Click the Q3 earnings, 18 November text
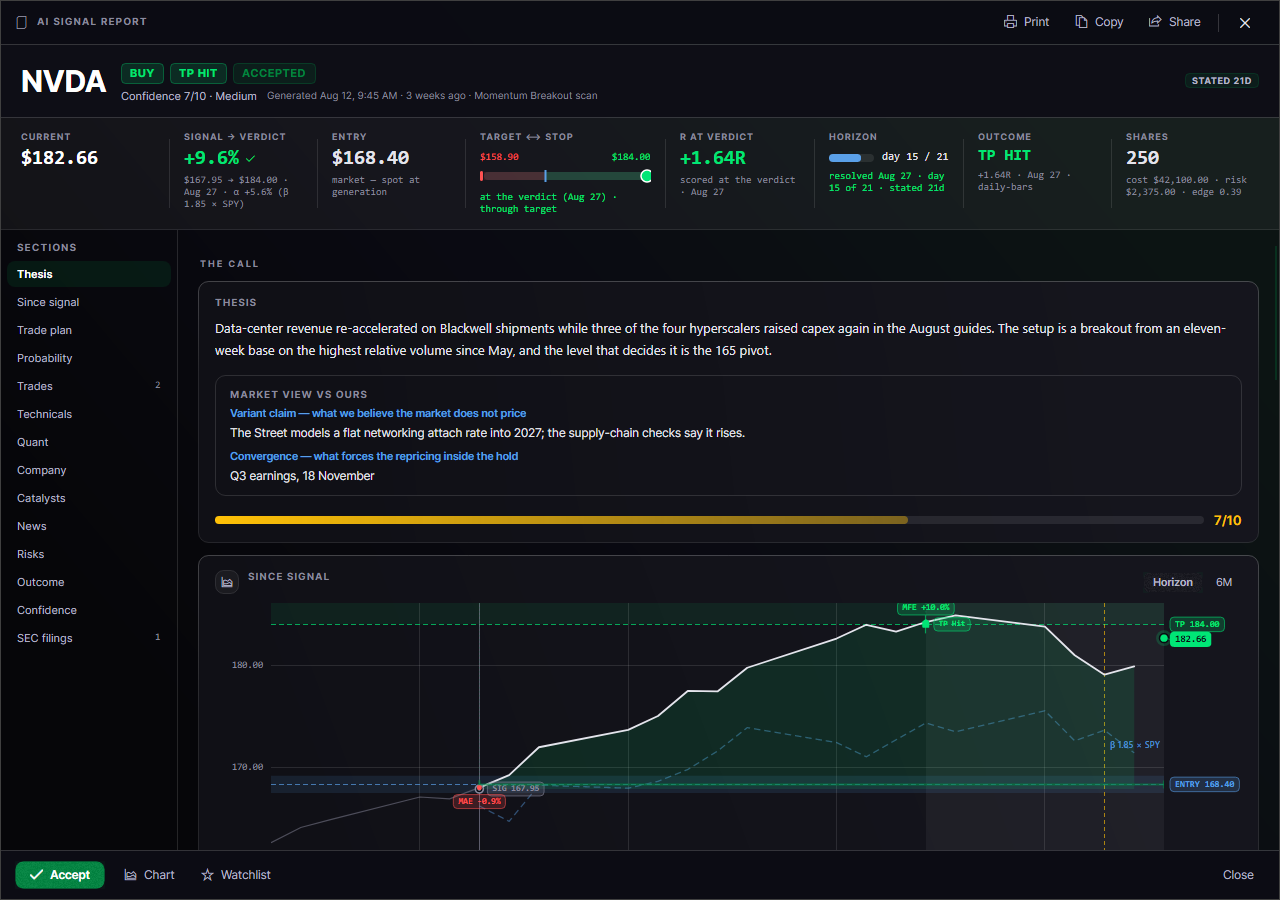The height and width of the screenshot is (900, 1280). point(302,476)
